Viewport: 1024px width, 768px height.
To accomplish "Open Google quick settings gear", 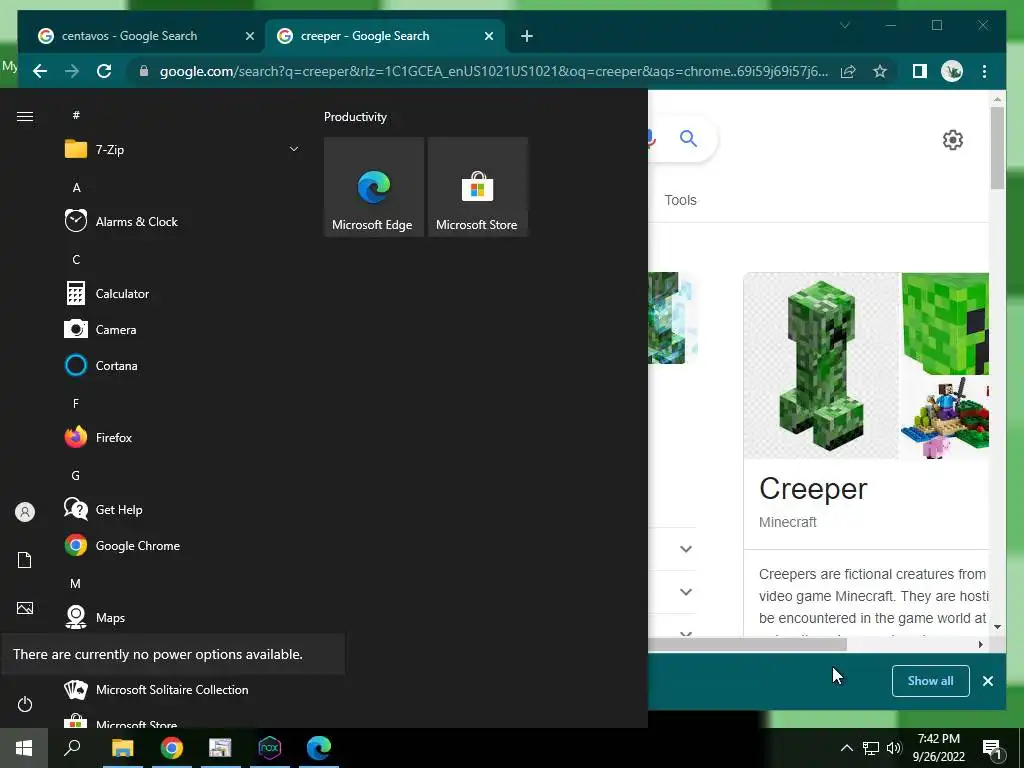I will [953, 140].
